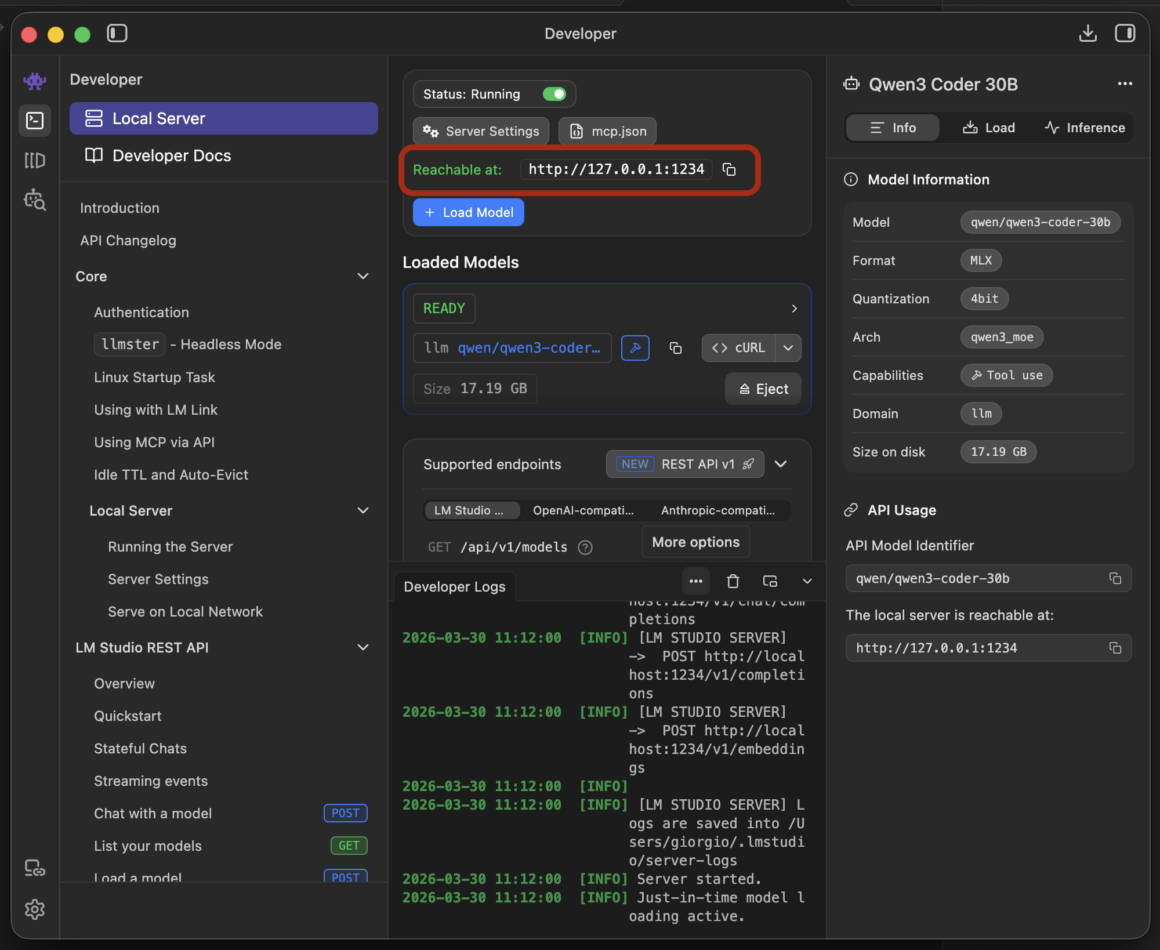Viewport: 1160px width, 950px height.
Task: Pop out the Developer Logs window icon
Action: [x=770, y=582]
